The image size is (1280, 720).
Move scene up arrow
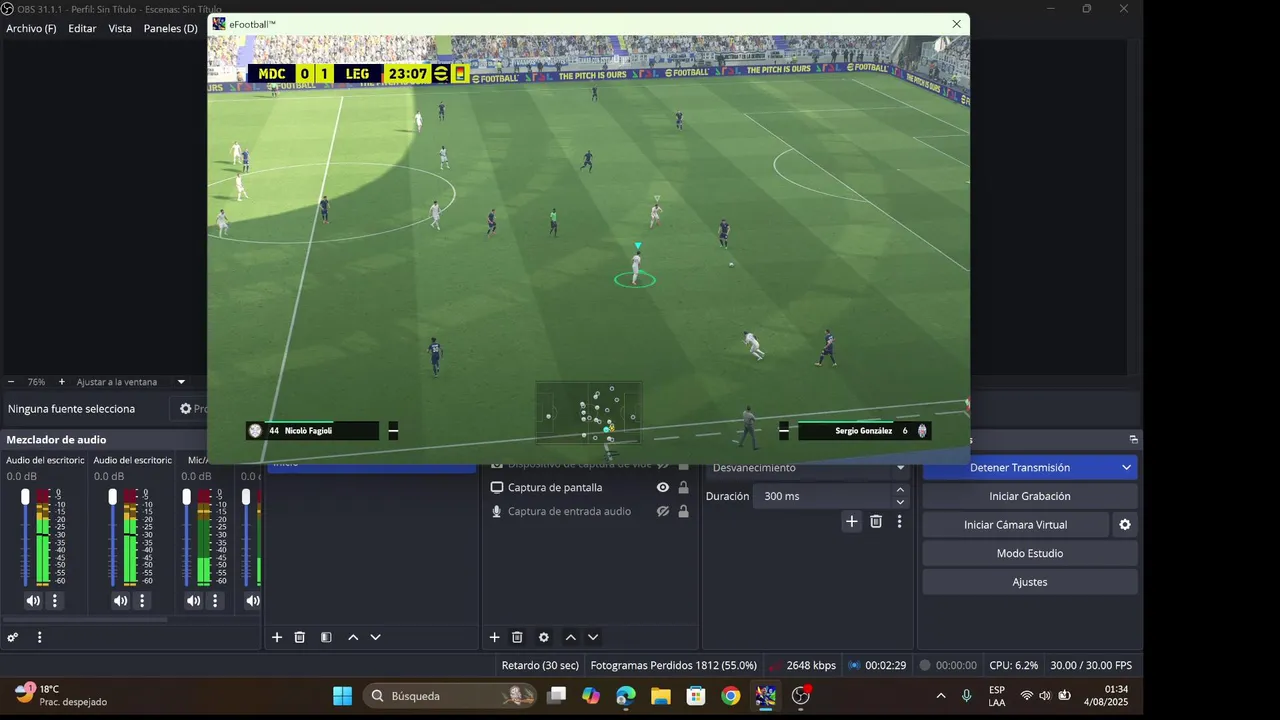tap(353, 637)
